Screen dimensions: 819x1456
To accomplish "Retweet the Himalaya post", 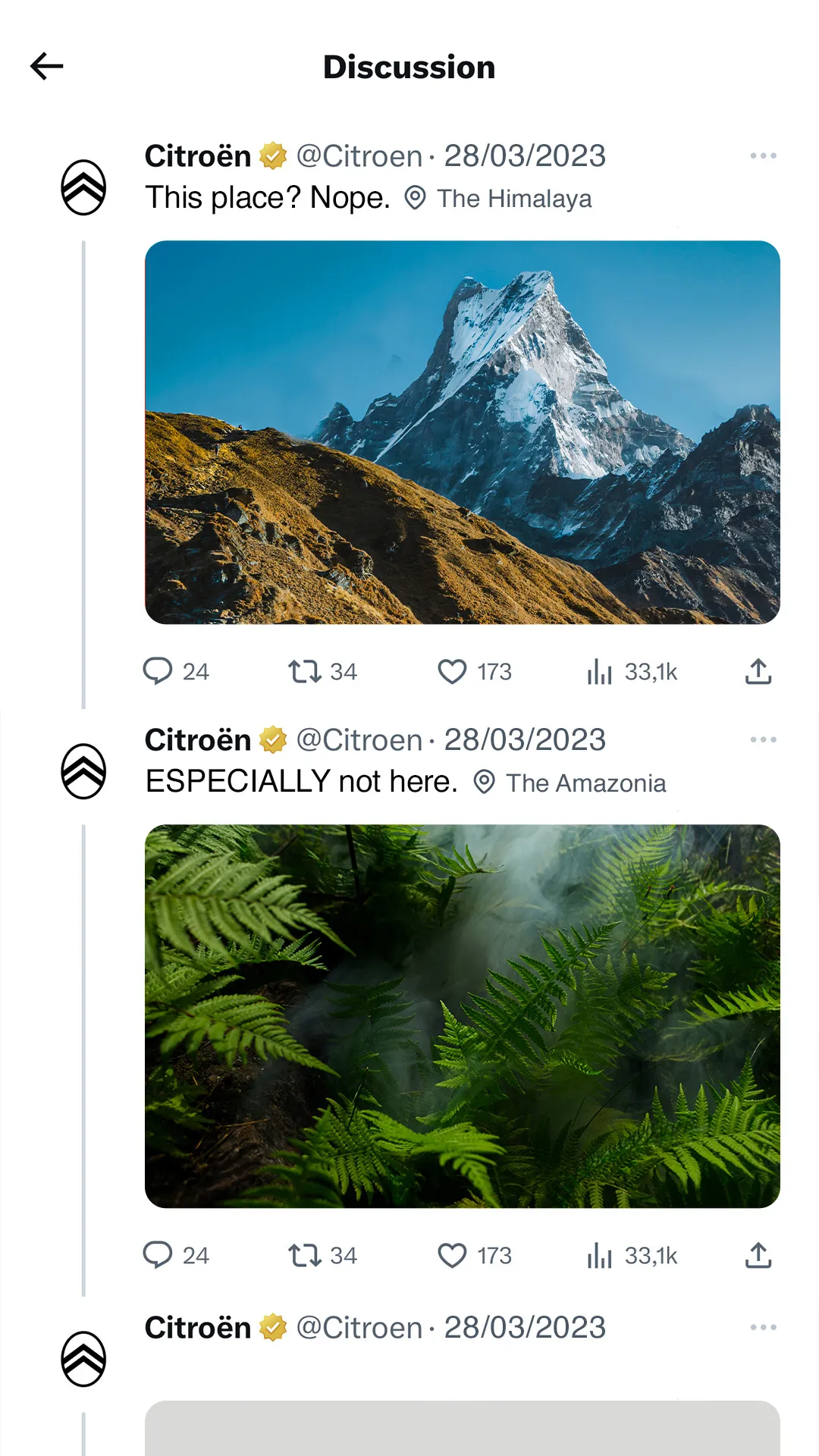I will coord(305,671).
